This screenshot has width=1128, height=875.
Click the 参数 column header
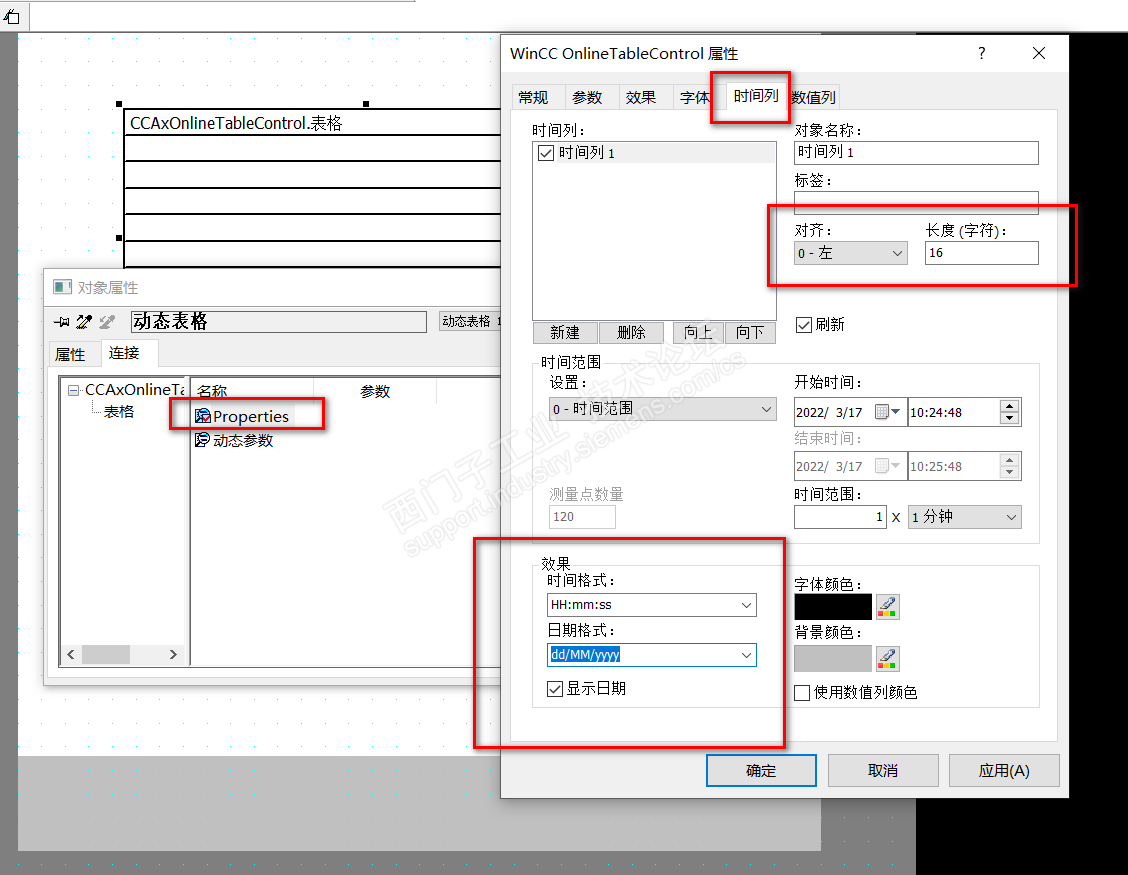click(375, 391)
